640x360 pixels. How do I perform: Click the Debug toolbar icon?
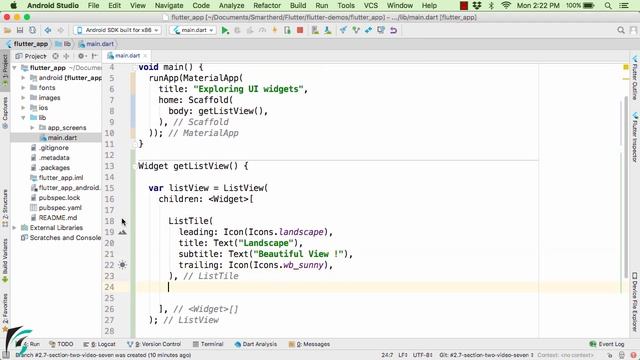(237, 30)
